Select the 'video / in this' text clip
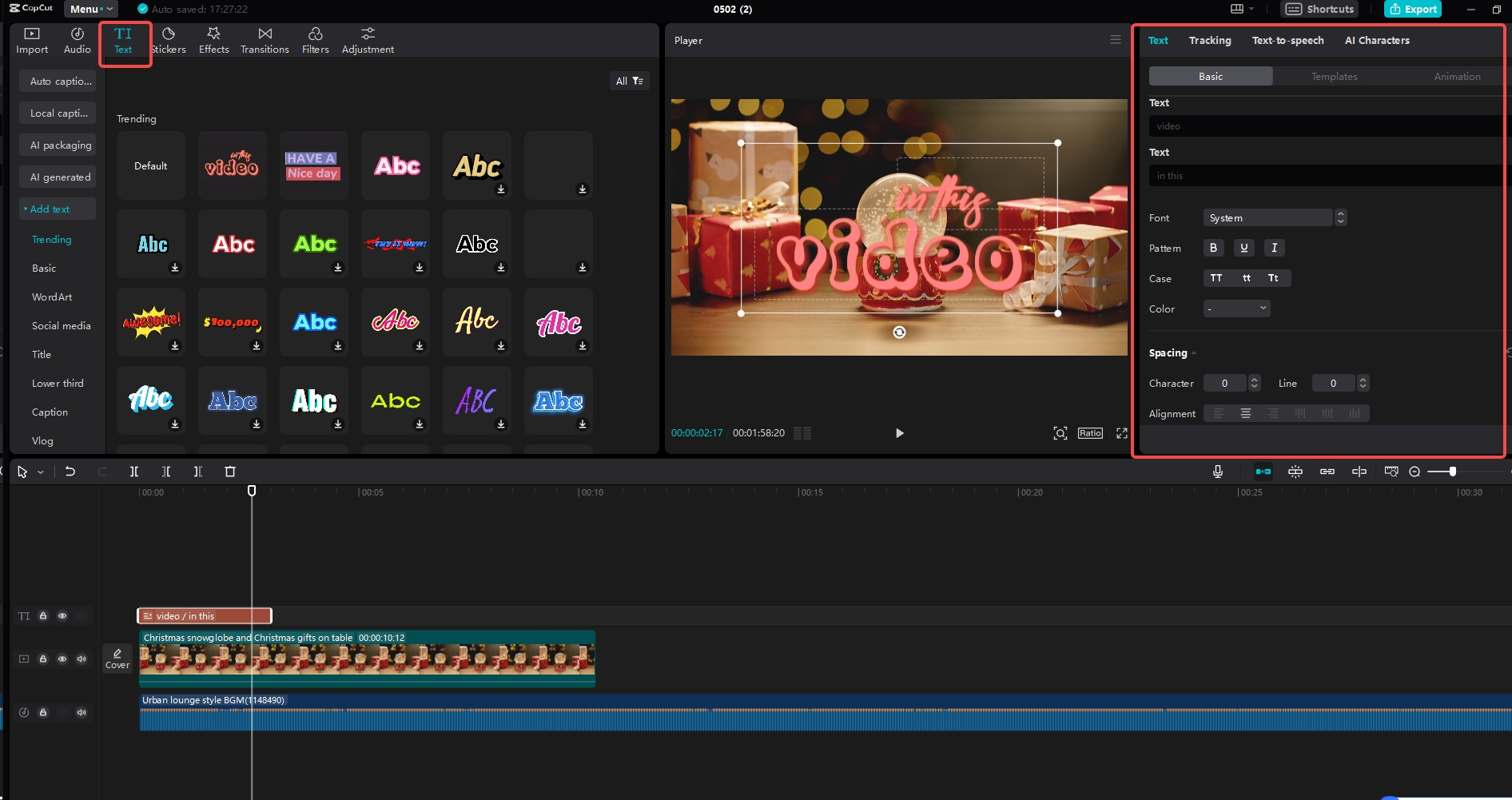Image resolution: width=1512 pixels, height=800 pixels. coord(205,616)
